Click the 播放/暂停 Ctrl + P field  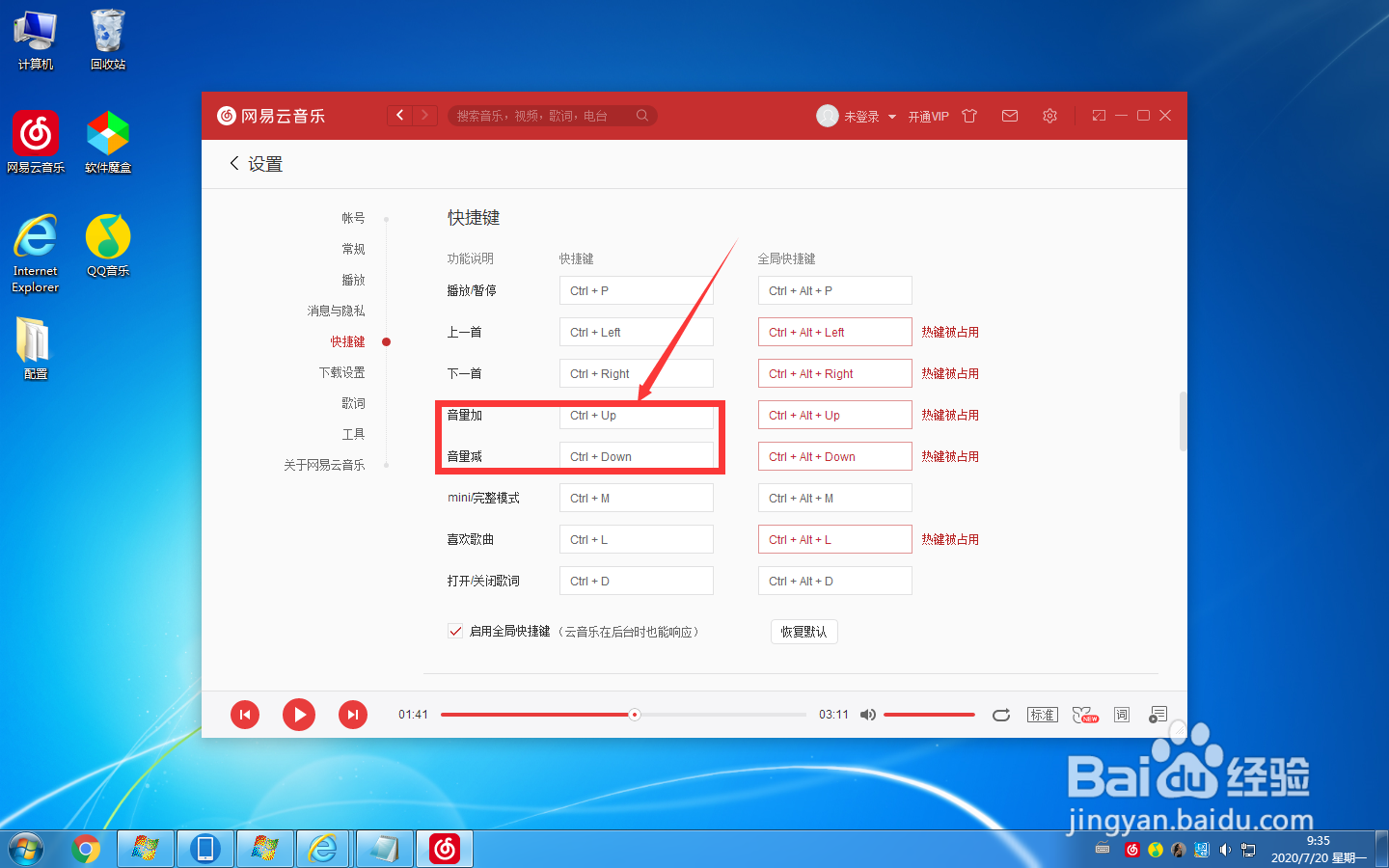click(x=637, y=290)
